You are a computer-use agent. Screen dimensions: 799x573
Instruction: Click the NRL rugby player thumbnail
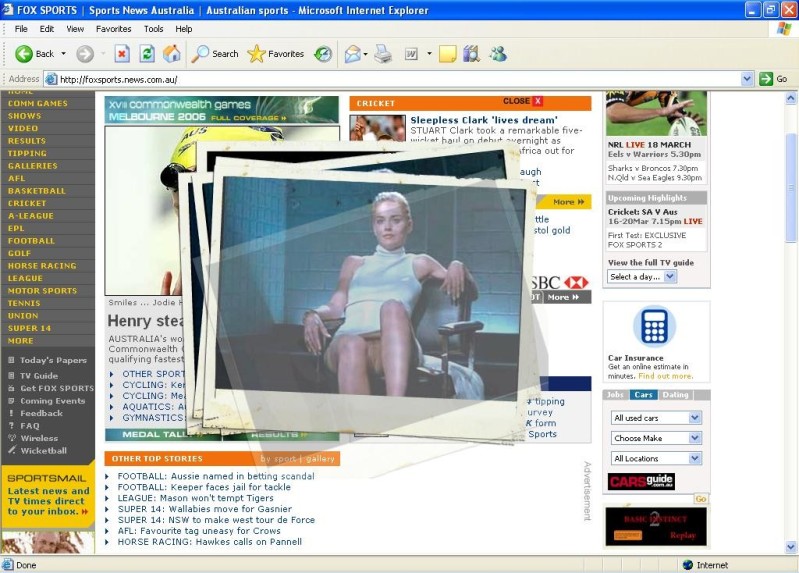(x=656, y=114)
